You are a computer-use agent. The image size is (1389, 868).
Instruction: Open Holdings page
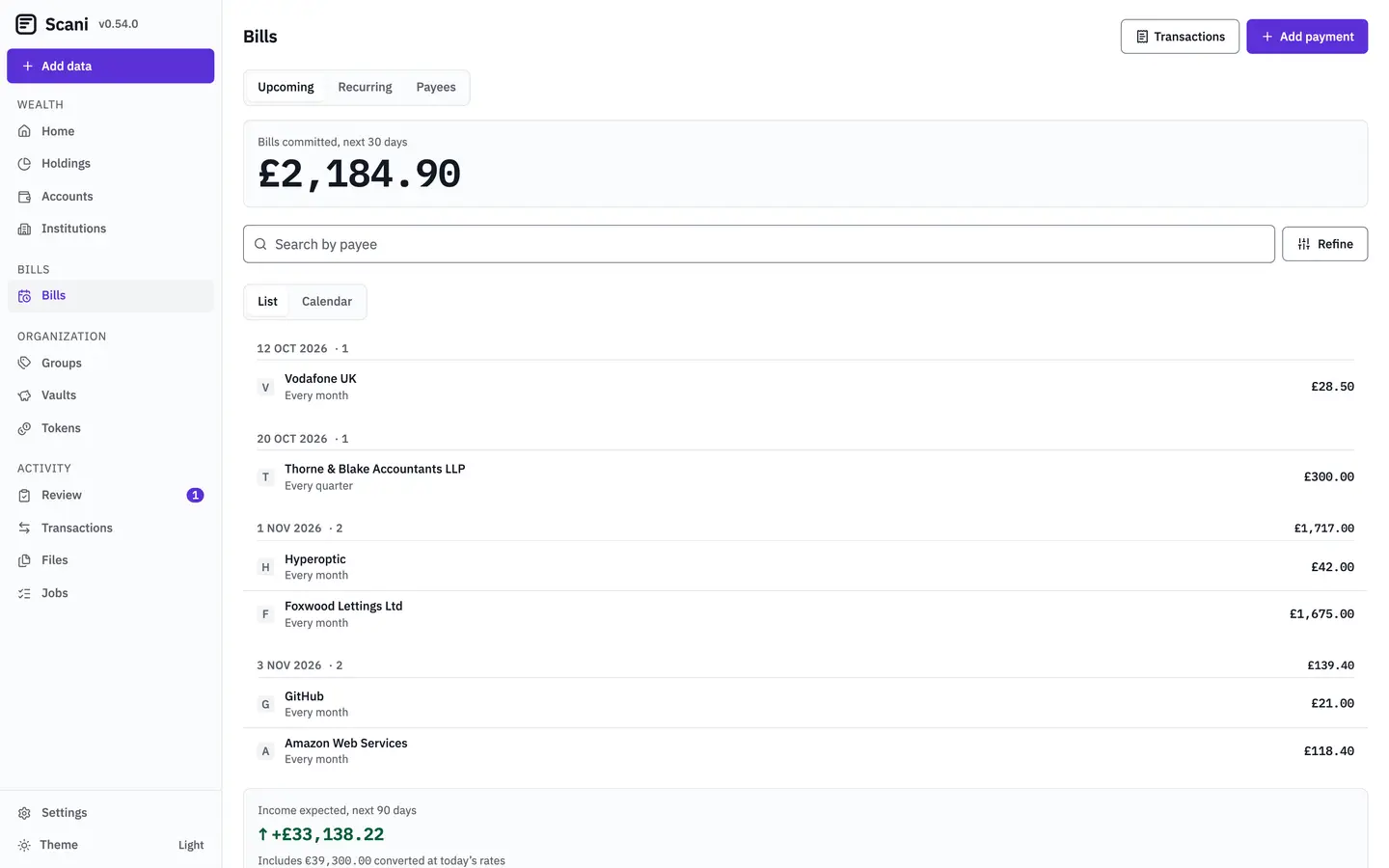click(110, 164)
